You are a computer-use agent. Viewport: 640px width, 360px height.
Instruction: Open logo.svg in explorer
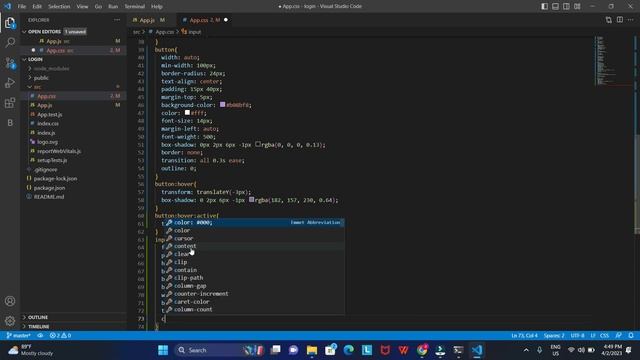point(47,142)
